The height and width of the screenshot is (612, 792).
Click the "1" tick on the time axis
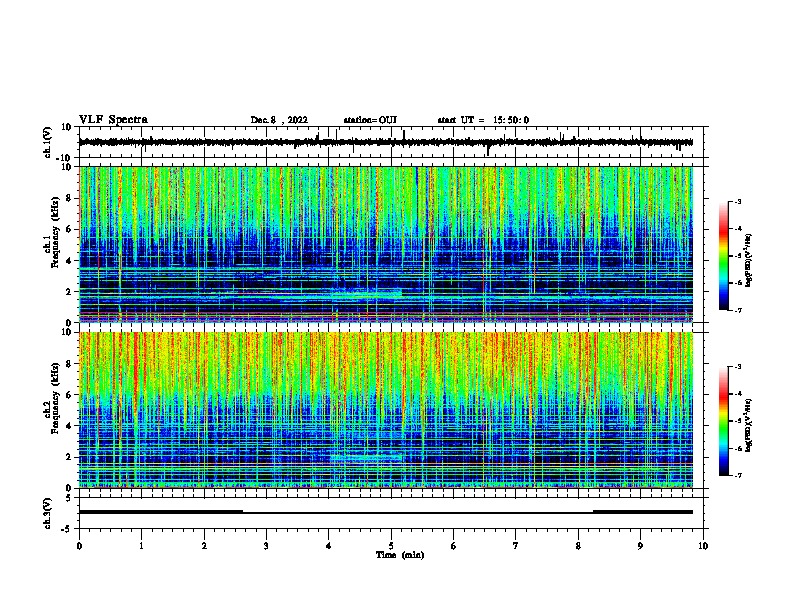coord(141,546)
